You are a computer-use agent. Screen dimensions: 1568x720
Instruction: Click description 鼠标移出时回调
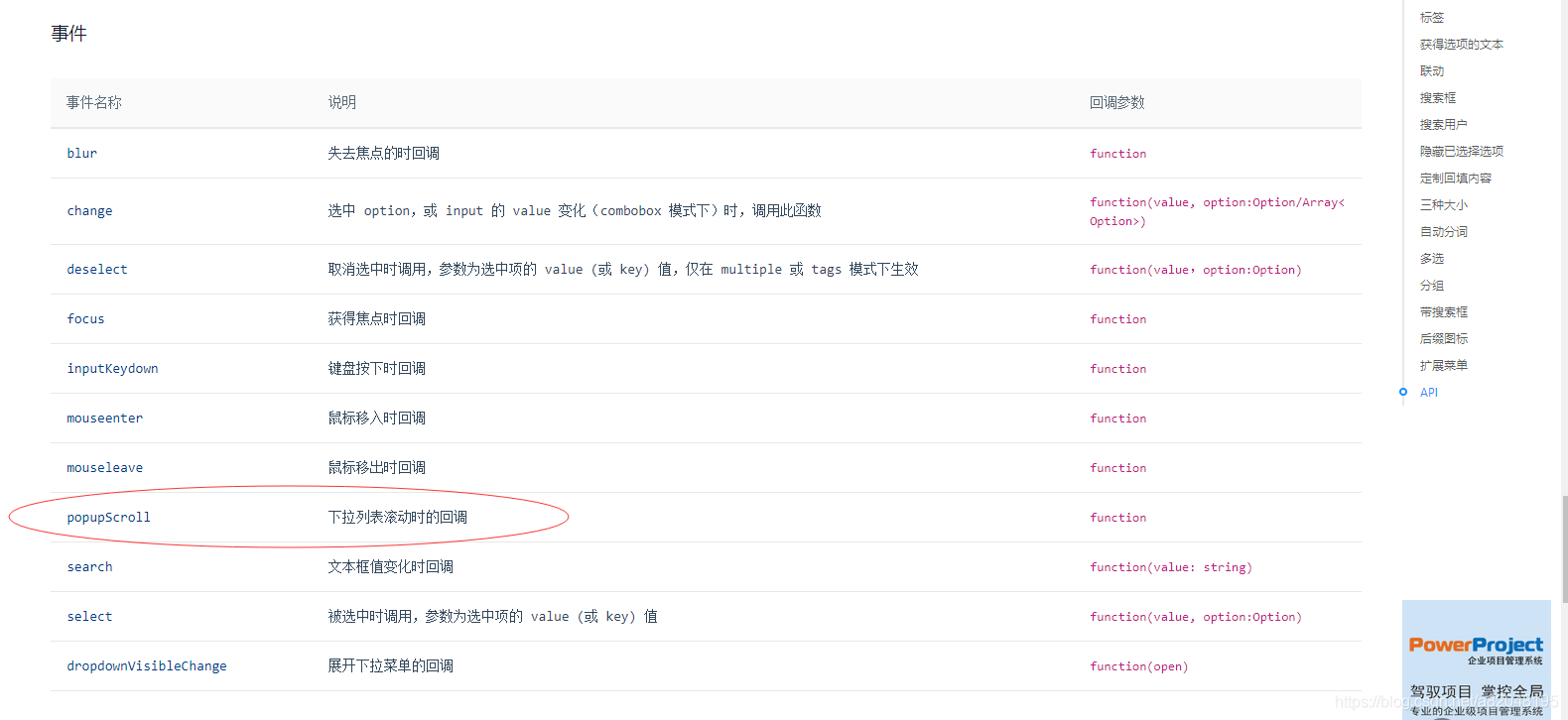(x=377, y=468)
